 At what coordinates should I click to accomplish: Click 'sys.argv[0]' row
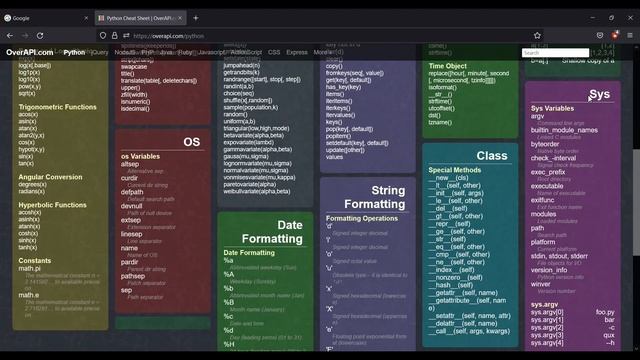coord(573,312)
